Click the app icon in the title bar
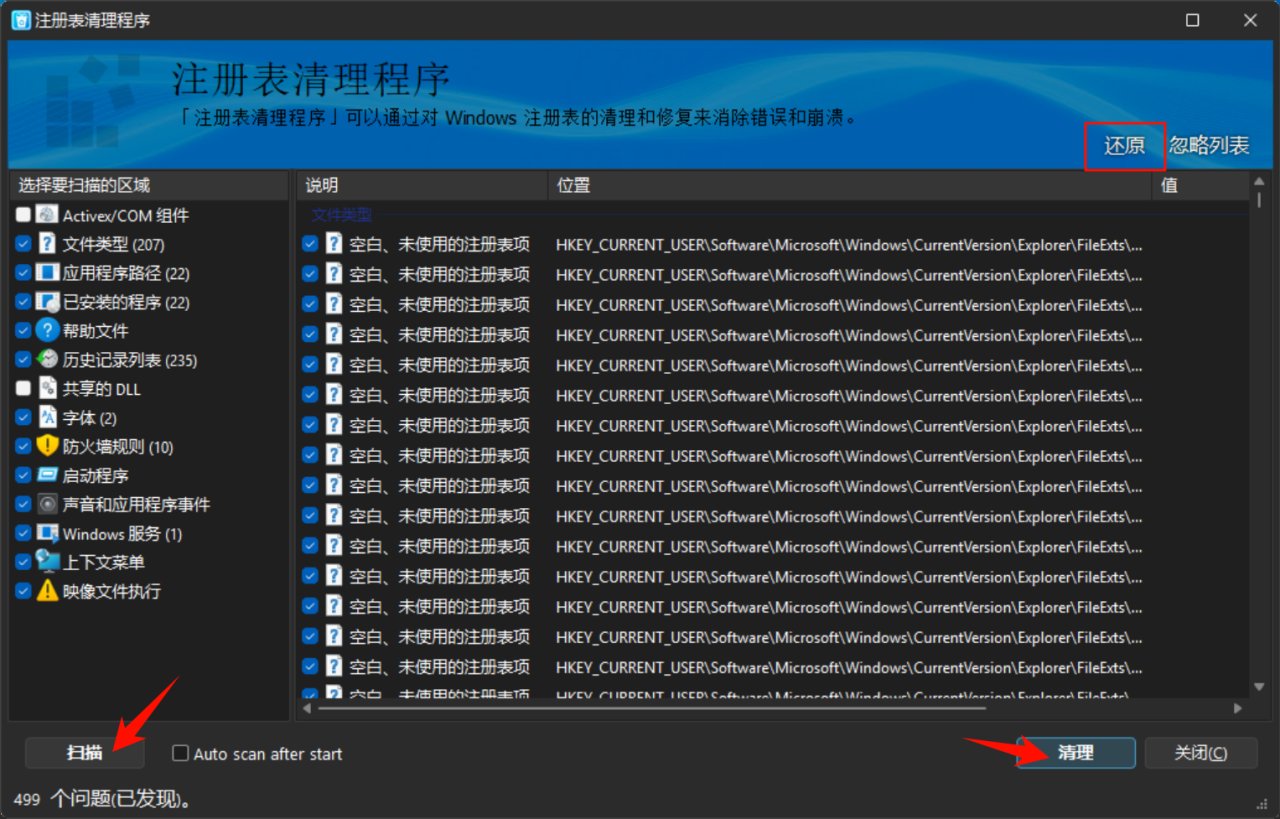The image size is (1280, 819). click(x=20, y=20)
